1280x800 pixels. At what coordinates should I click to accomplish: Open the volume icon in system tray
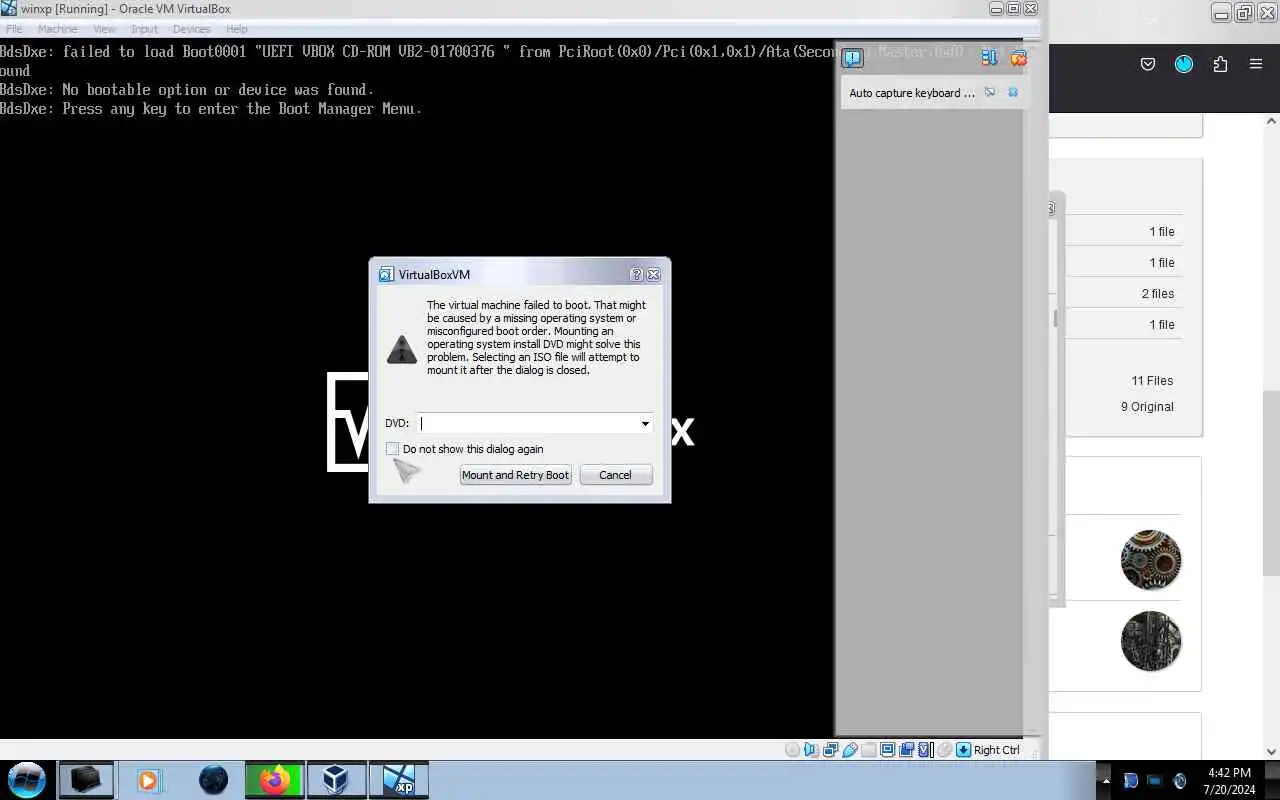pyautogui.click(x=1179, y=781)
